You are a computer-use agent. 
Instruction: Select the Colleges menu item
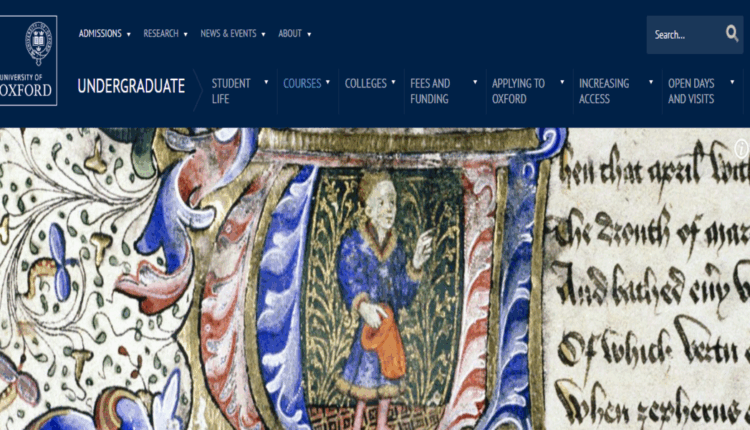365,83
